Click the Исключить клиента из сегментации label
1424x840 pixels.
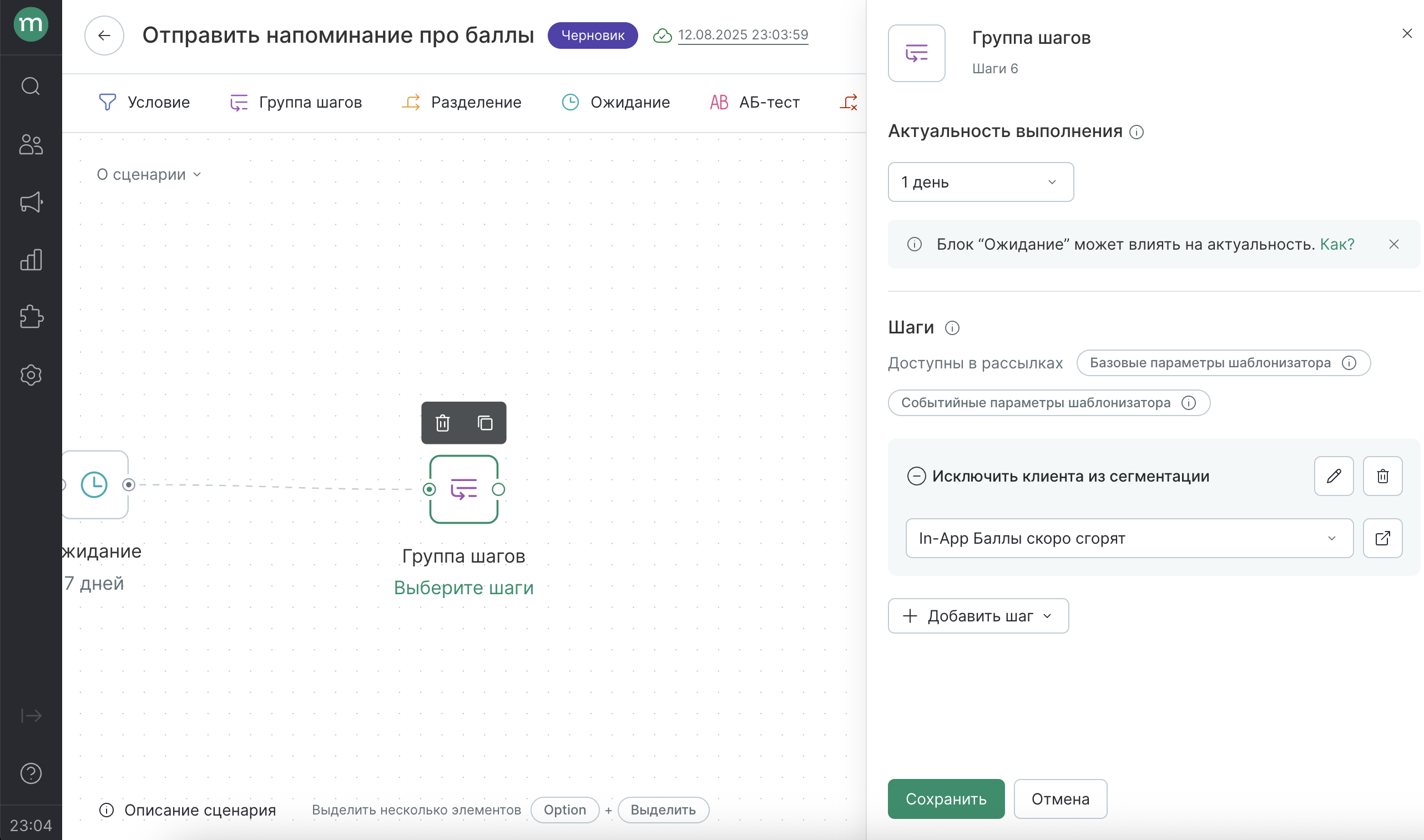coord(1070,476)
